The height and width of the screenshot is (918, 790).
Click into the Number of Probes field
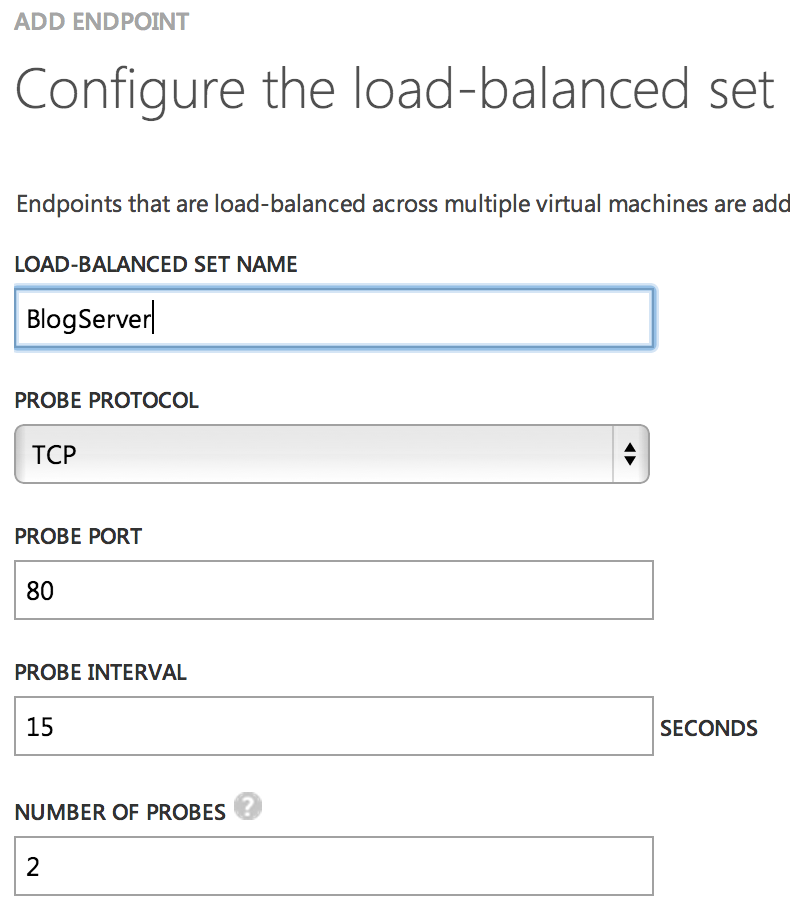pyautogui.click(x=333, y=866)
